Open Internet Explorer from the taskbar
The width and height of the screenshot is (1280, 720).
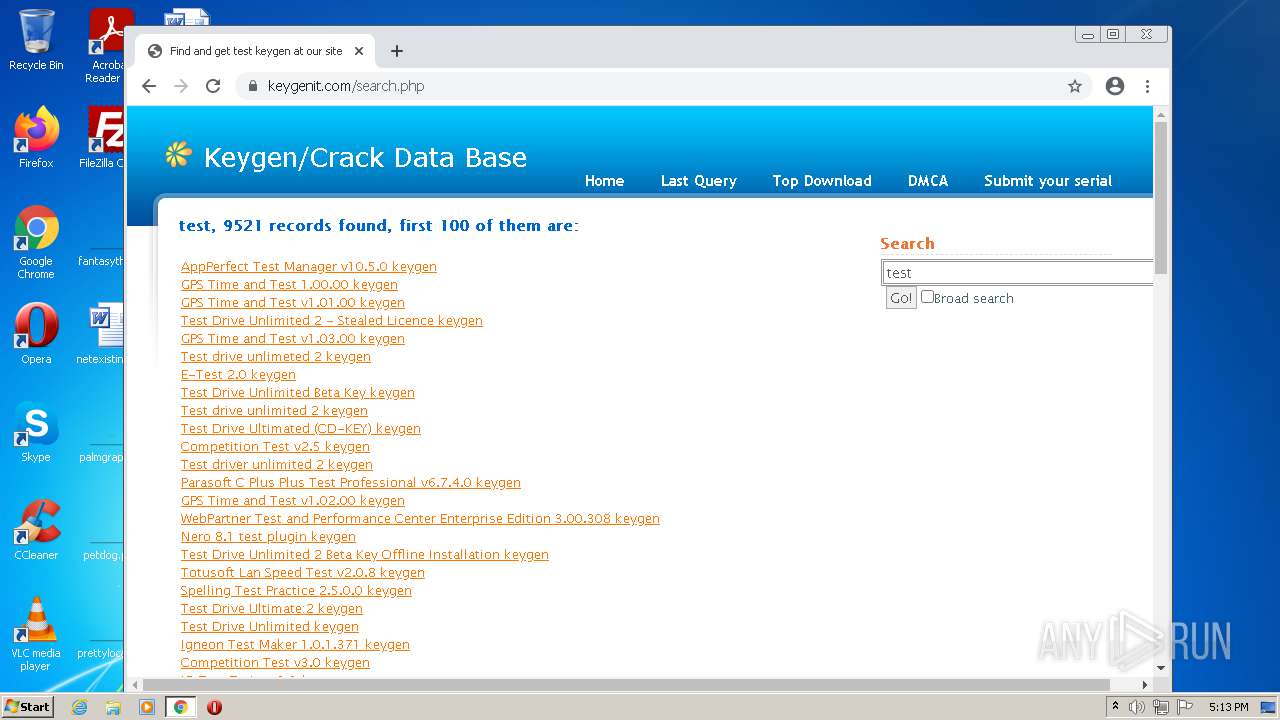pos(80,707)
